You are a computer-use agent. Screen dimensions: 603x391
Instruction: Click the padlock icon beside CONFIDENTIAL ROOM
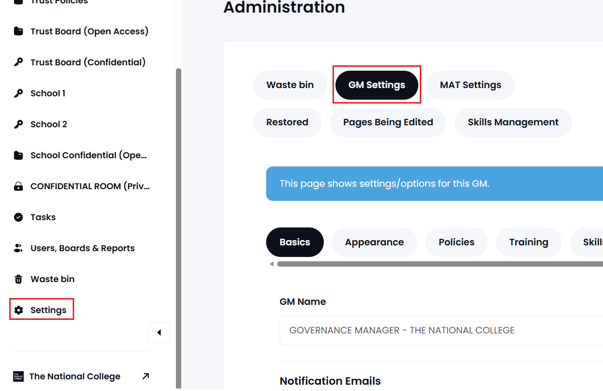coord(18,186)
